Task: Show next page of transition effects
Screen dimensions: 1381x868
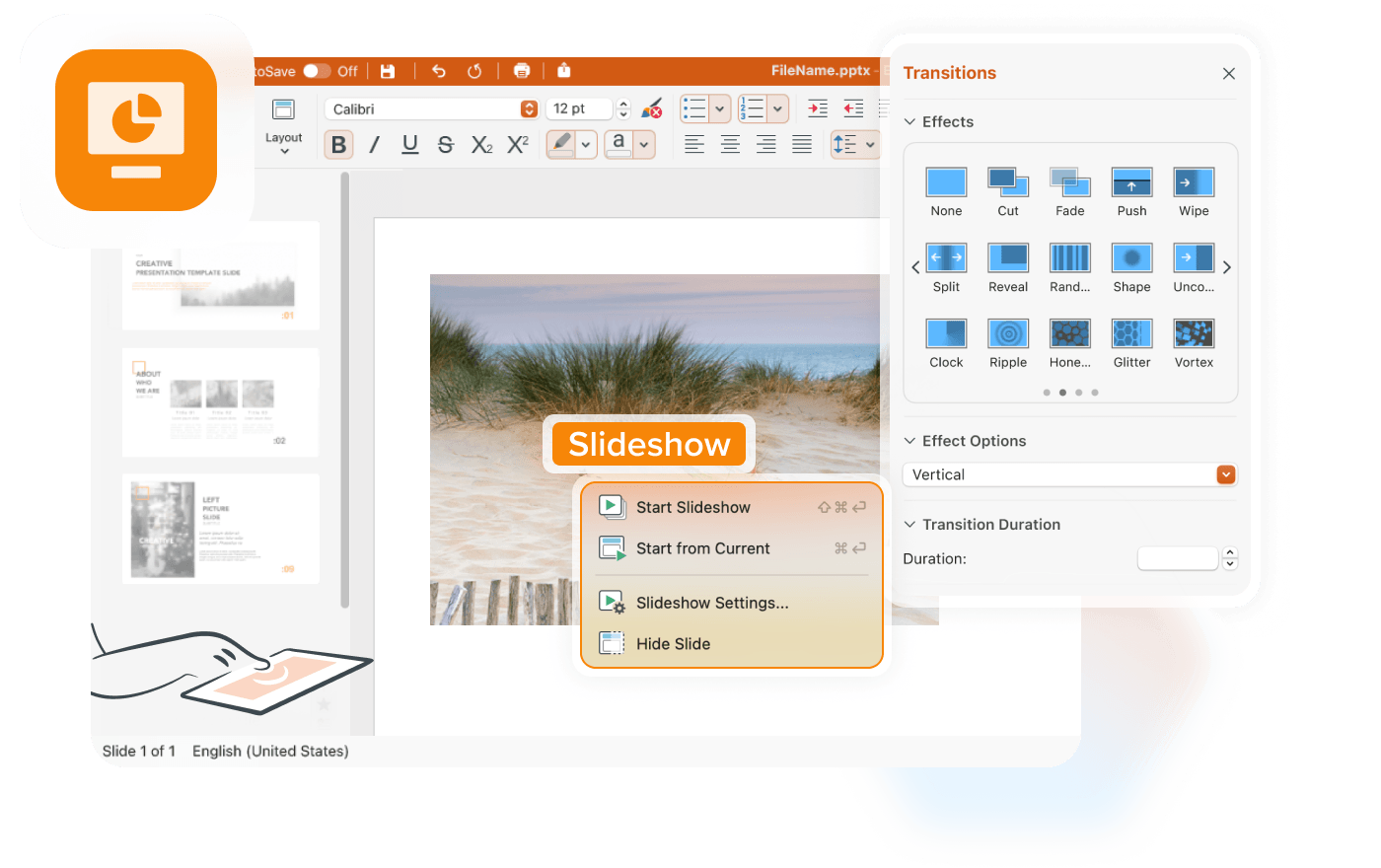Action: coord(1227,267)
